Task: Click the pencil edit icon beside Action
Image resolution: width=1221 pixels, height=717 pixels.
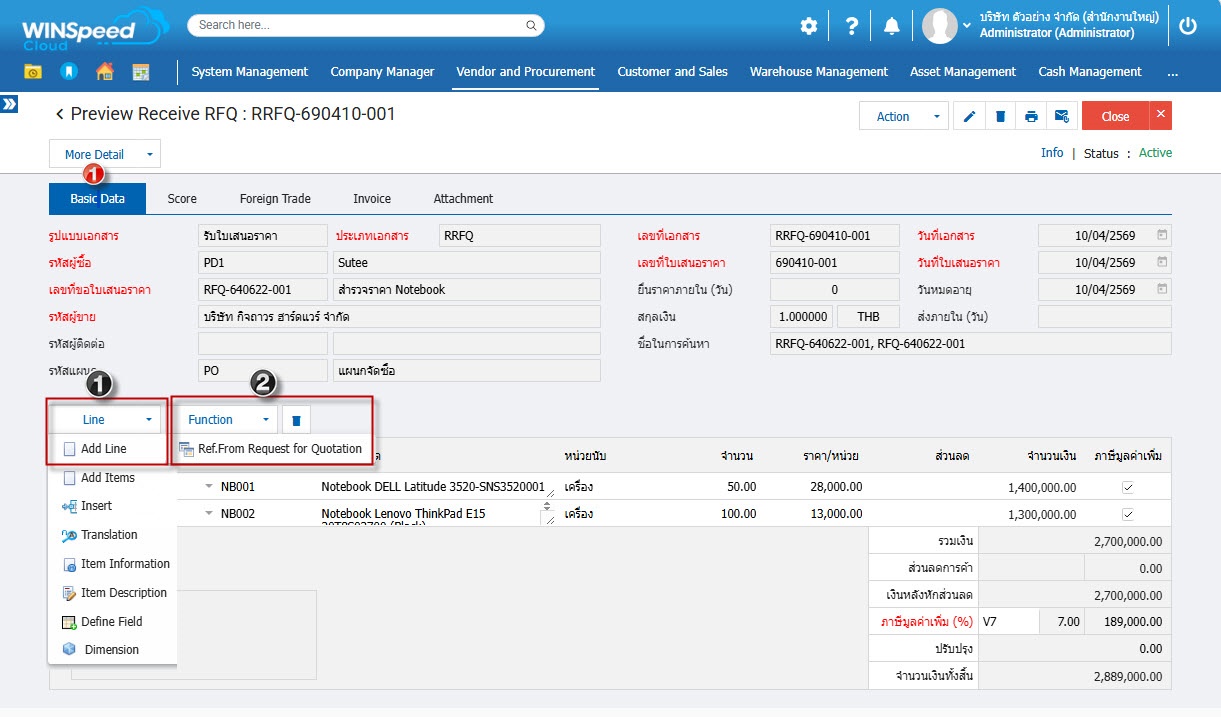Action: tap(968, 116)
